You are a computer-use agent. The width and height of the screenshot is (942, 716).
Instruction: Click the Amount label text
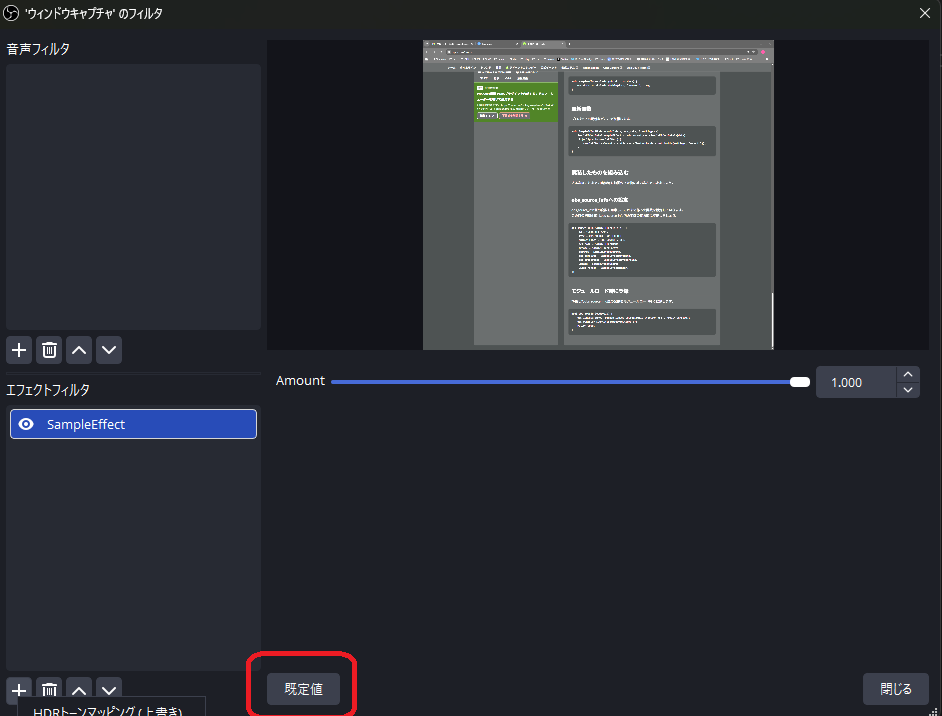coord(300,381)
